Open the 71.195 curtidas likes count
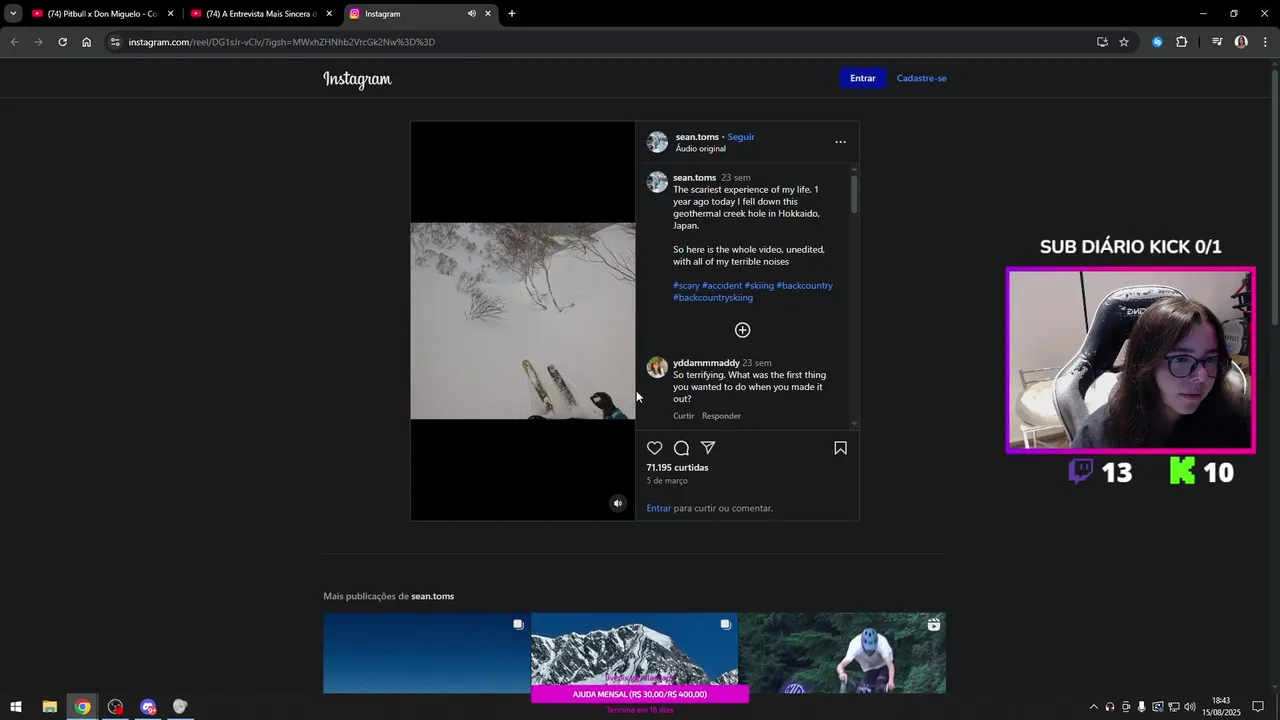 pyautogui.click(x=677, y=467)
